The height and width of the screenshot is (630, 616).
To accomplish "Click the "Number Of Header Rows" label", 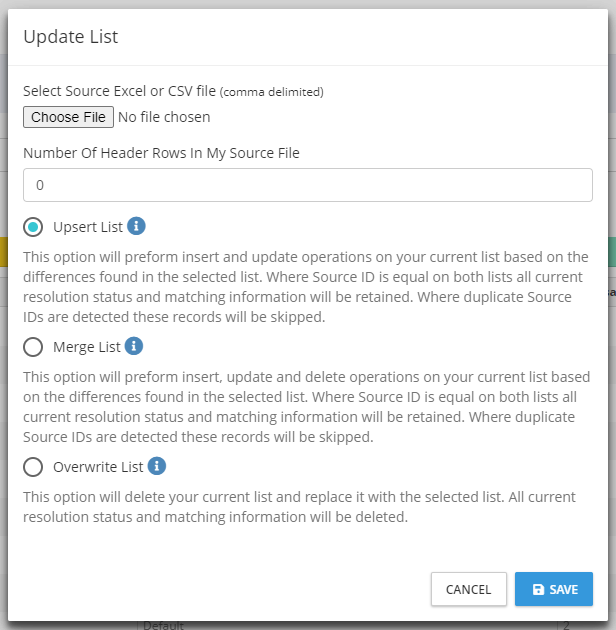I will tap(161, 153).
